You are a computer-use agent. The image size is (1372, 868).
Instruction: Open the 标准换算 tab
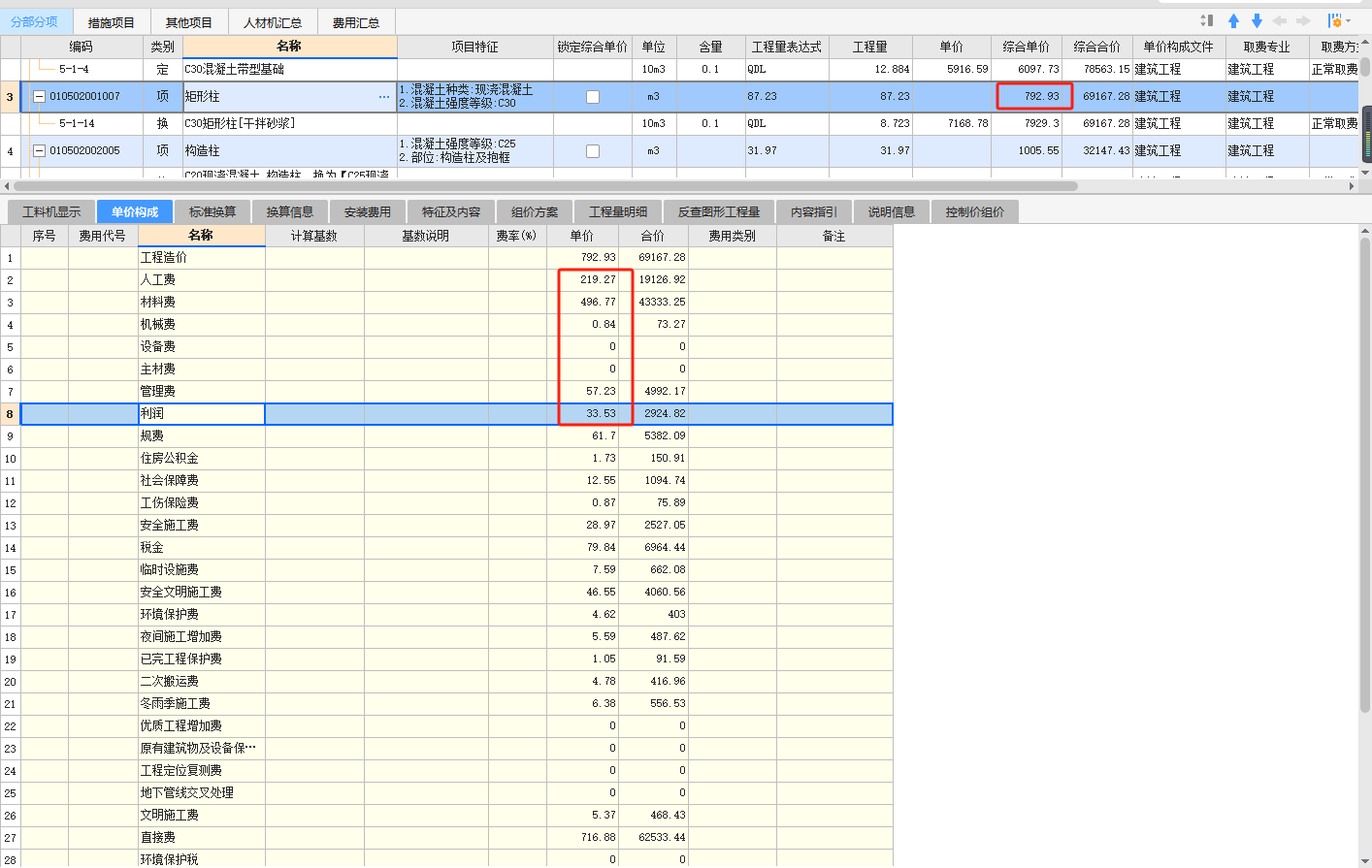[x=212, y=211]
